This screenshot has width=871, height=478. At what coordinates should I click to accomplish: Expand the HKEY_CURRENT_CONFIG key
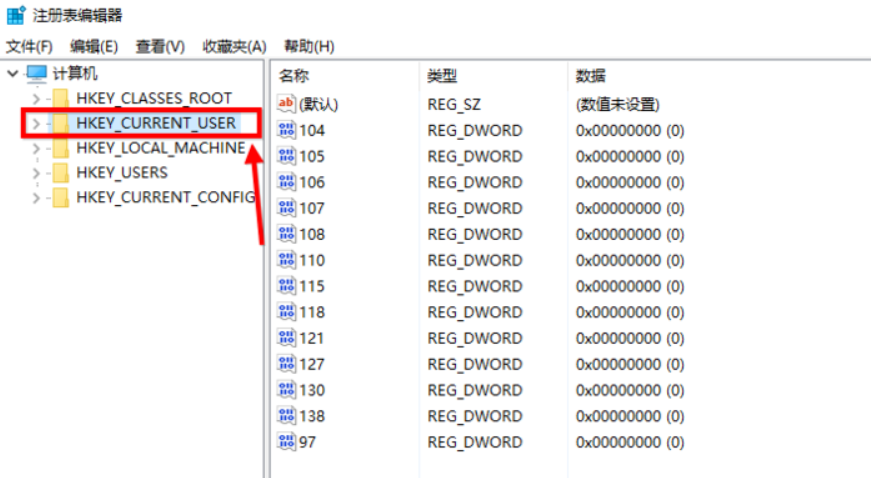[36, 197]
